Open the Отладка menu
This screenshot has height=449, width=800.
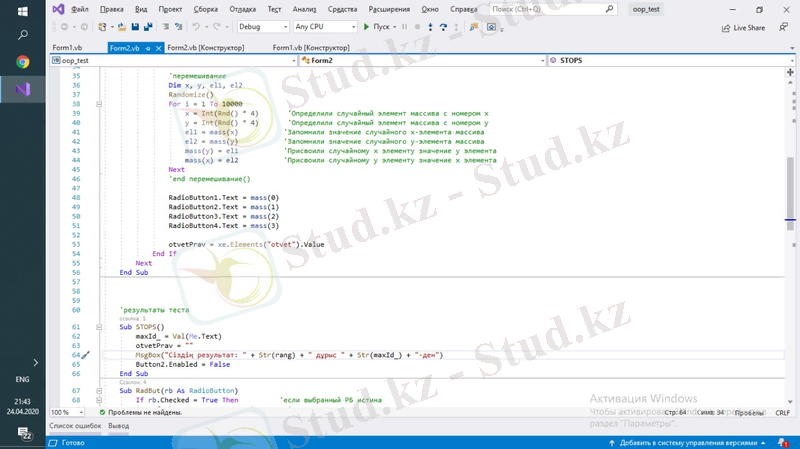coord(242,9)
